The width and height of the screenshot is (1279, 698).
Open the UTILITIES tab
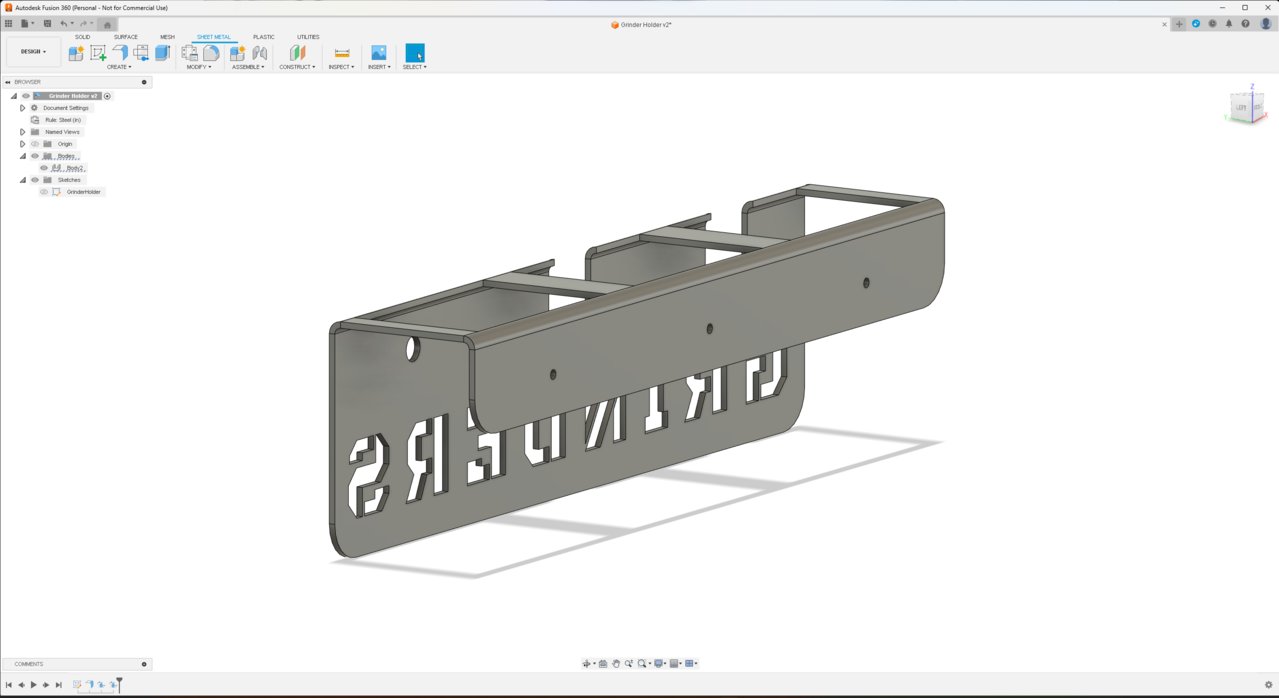(x=308, y=37)
